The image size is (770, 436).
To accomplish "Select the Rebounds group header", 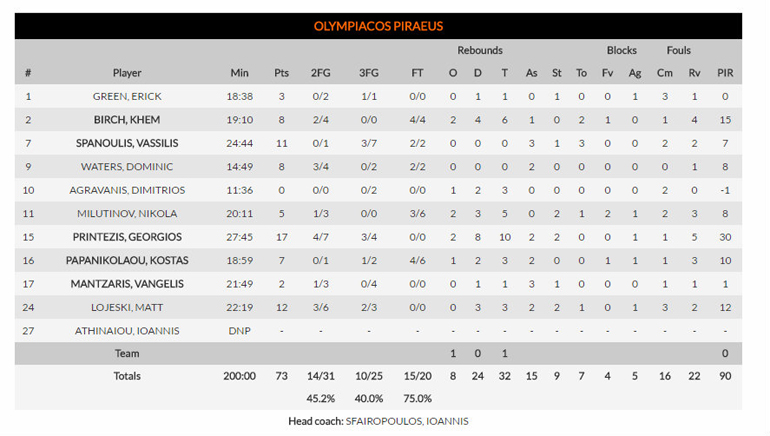I will (x=480, y=50).
